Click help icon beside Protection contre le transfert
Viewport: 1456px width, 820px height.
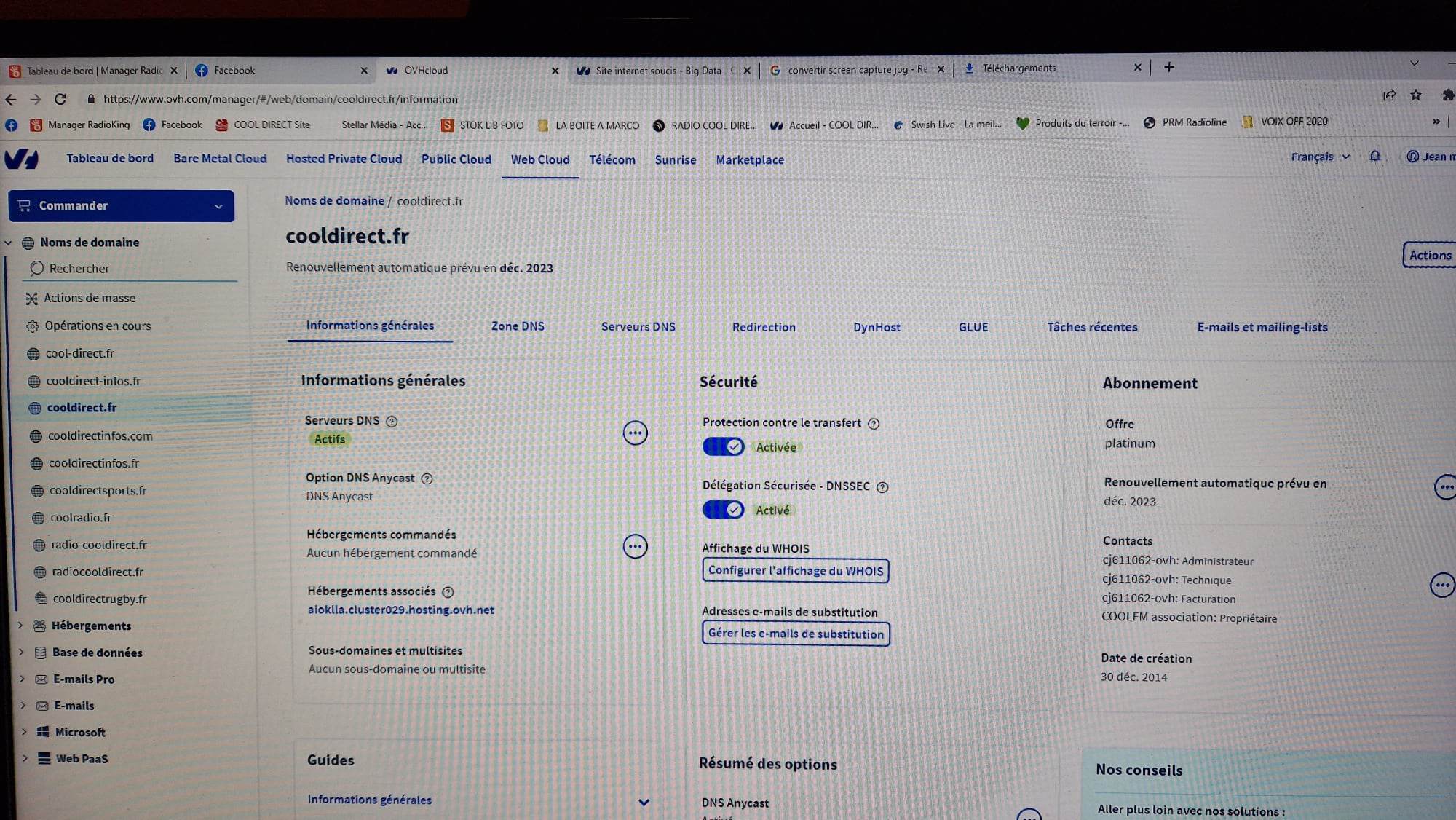874,423
